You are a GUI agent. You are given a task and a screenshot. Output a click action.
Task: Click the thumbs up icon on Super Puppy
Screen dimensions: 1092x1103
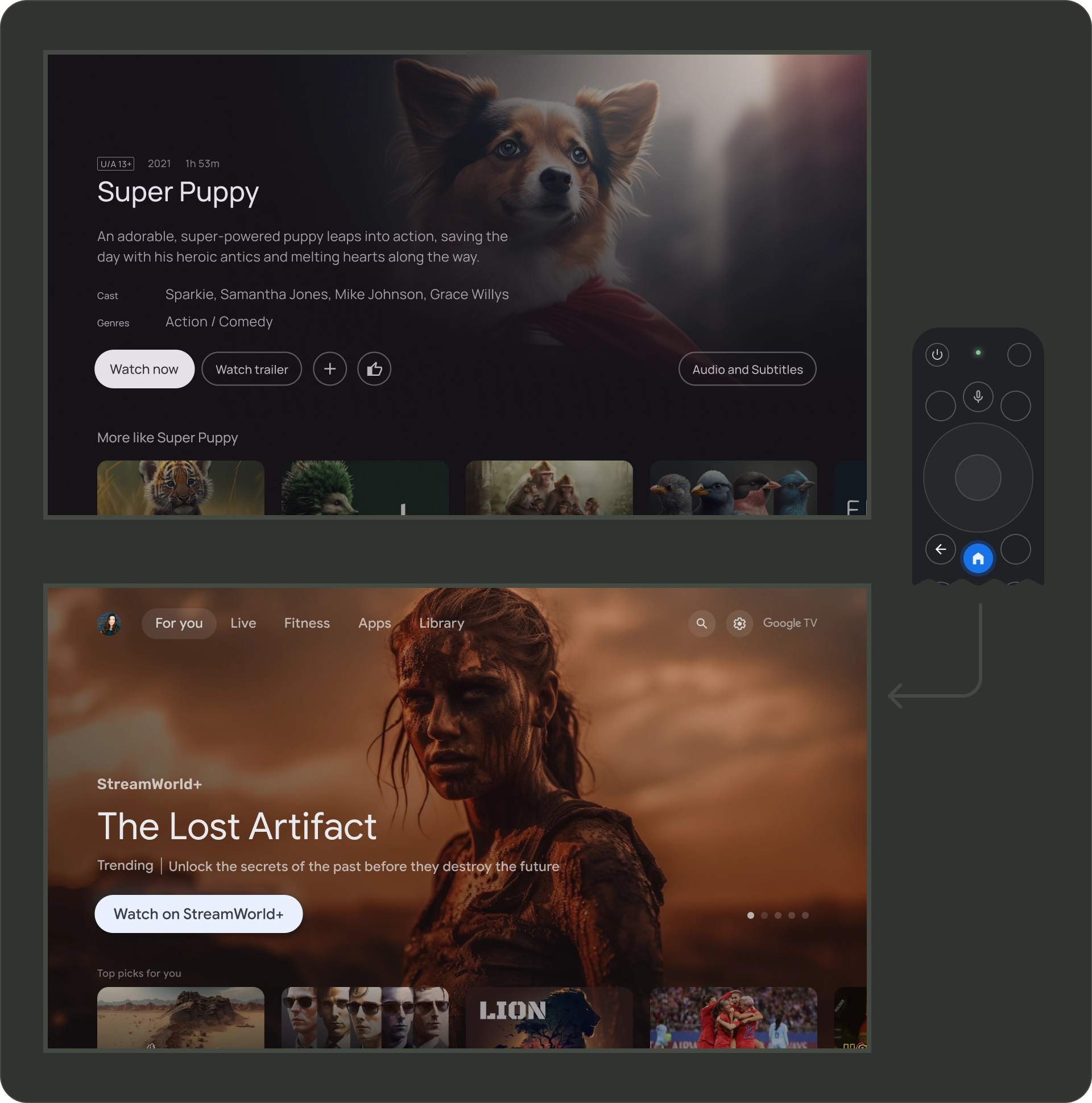point(375,369)
